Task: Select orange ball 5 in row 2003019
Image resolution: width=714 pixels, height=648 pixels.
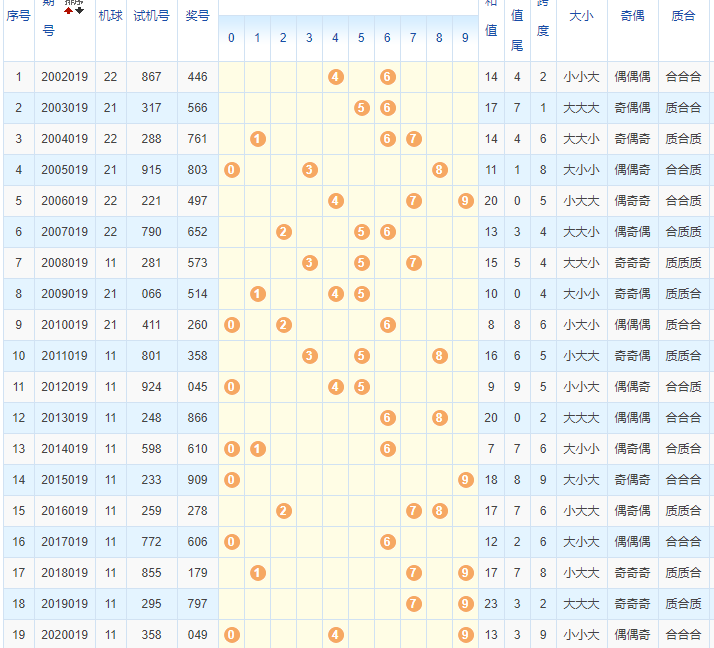Action: [361, 108]
